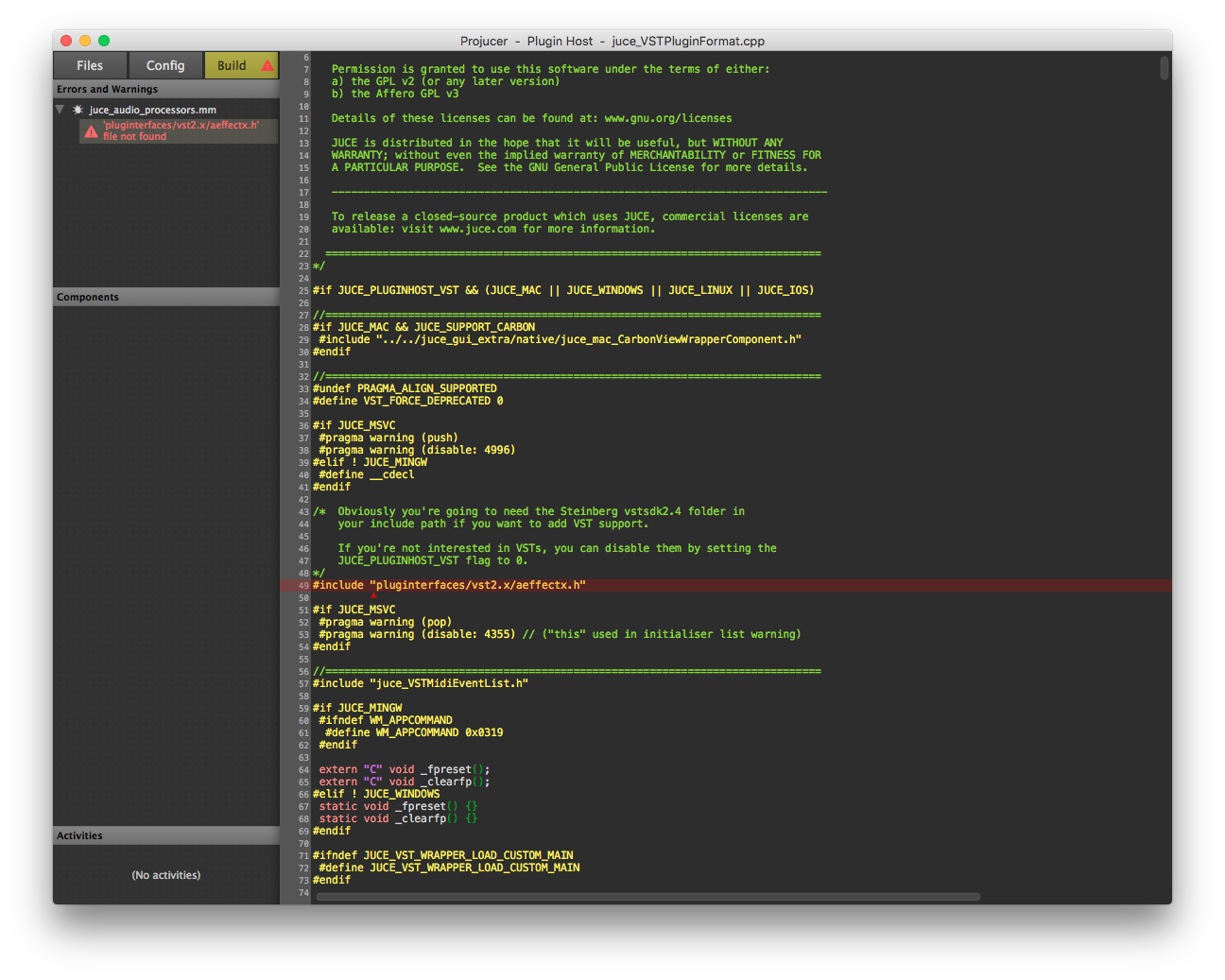Click the '(No activities)' text
This screenshot has height=980, width=1225.
[x=166, y=875]
